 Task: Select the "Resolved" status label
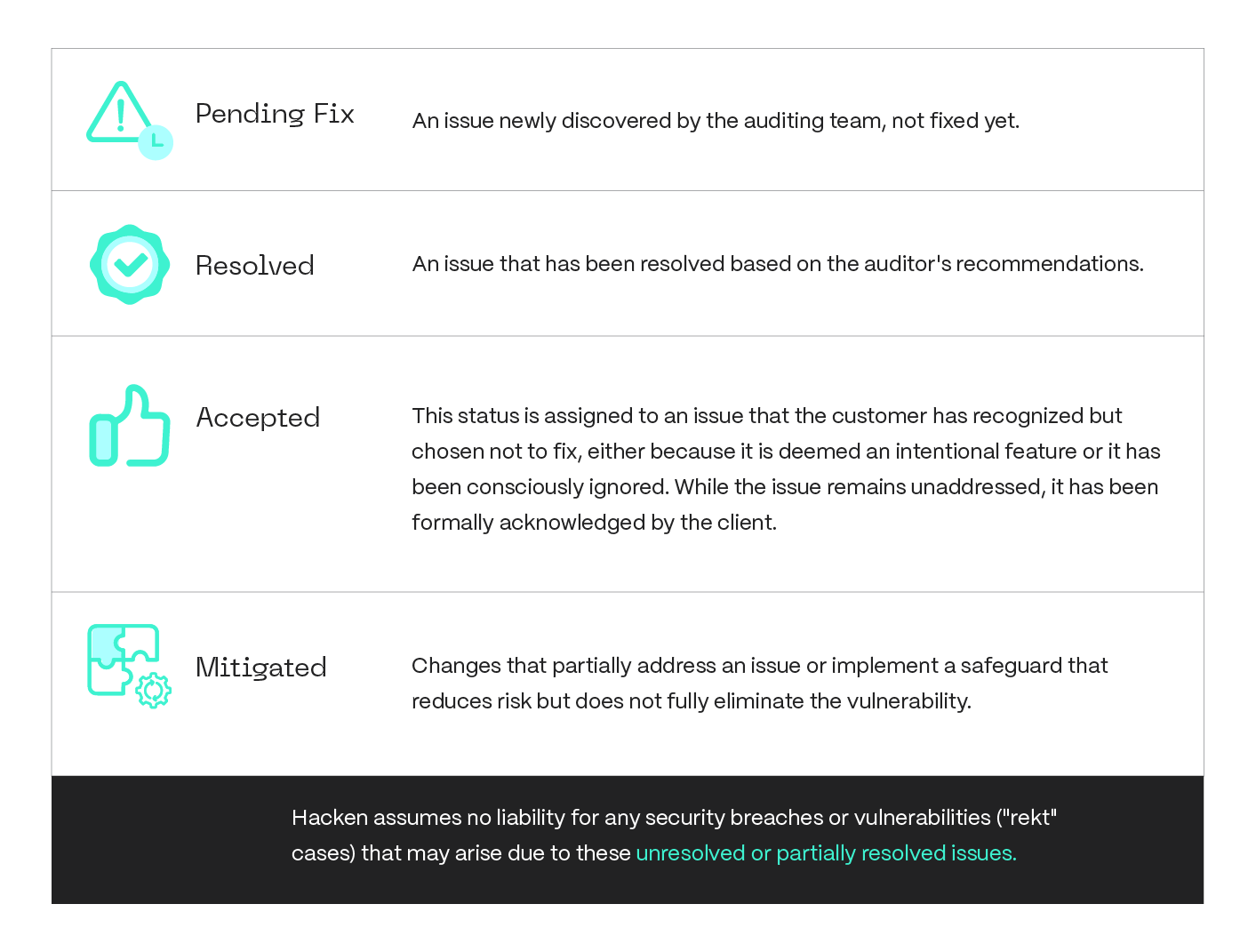[x=255, y=265]
